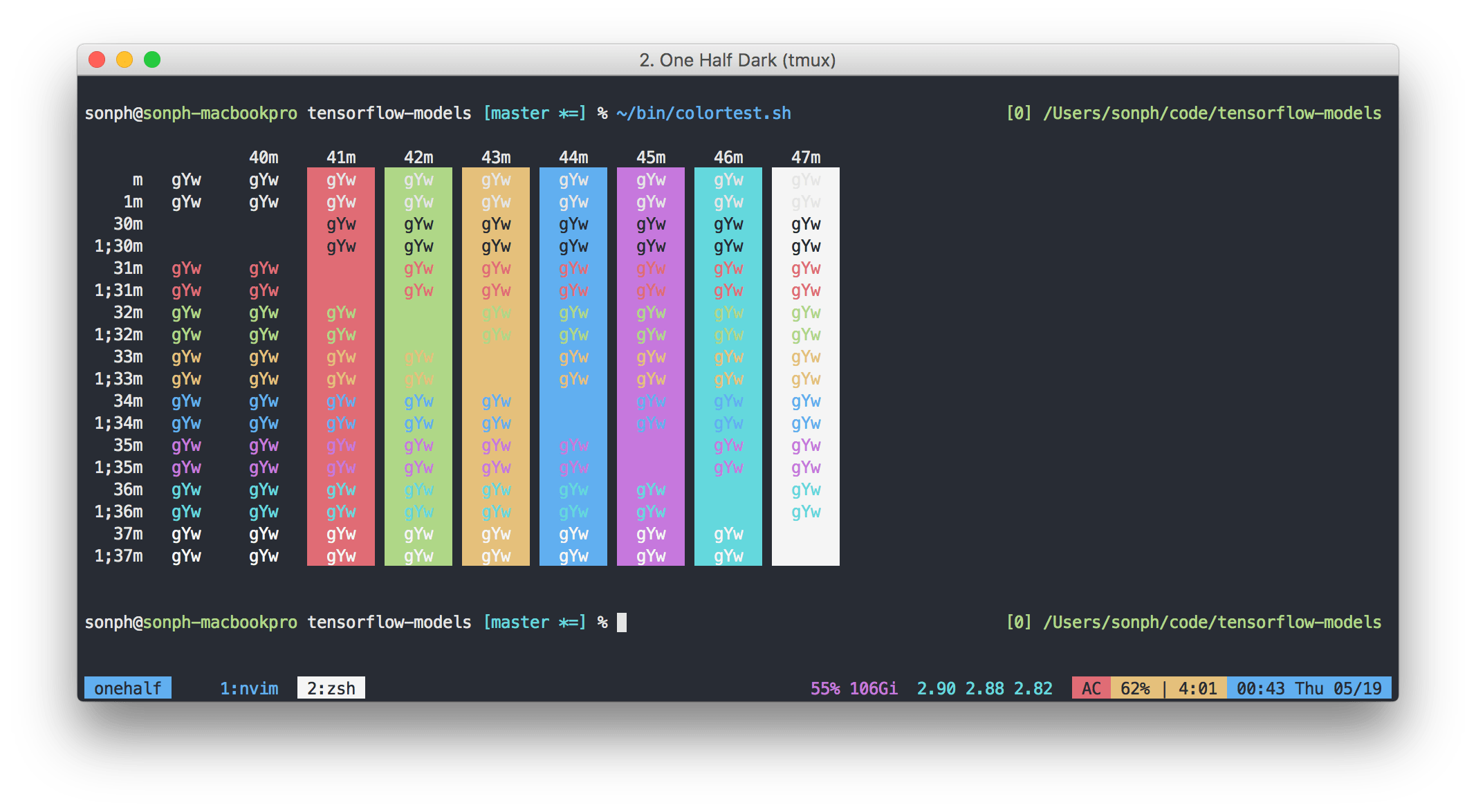Click gYw on magenta background in 36m row
The width and height of the screenshot is (1476, 812).
pos(651,490)
